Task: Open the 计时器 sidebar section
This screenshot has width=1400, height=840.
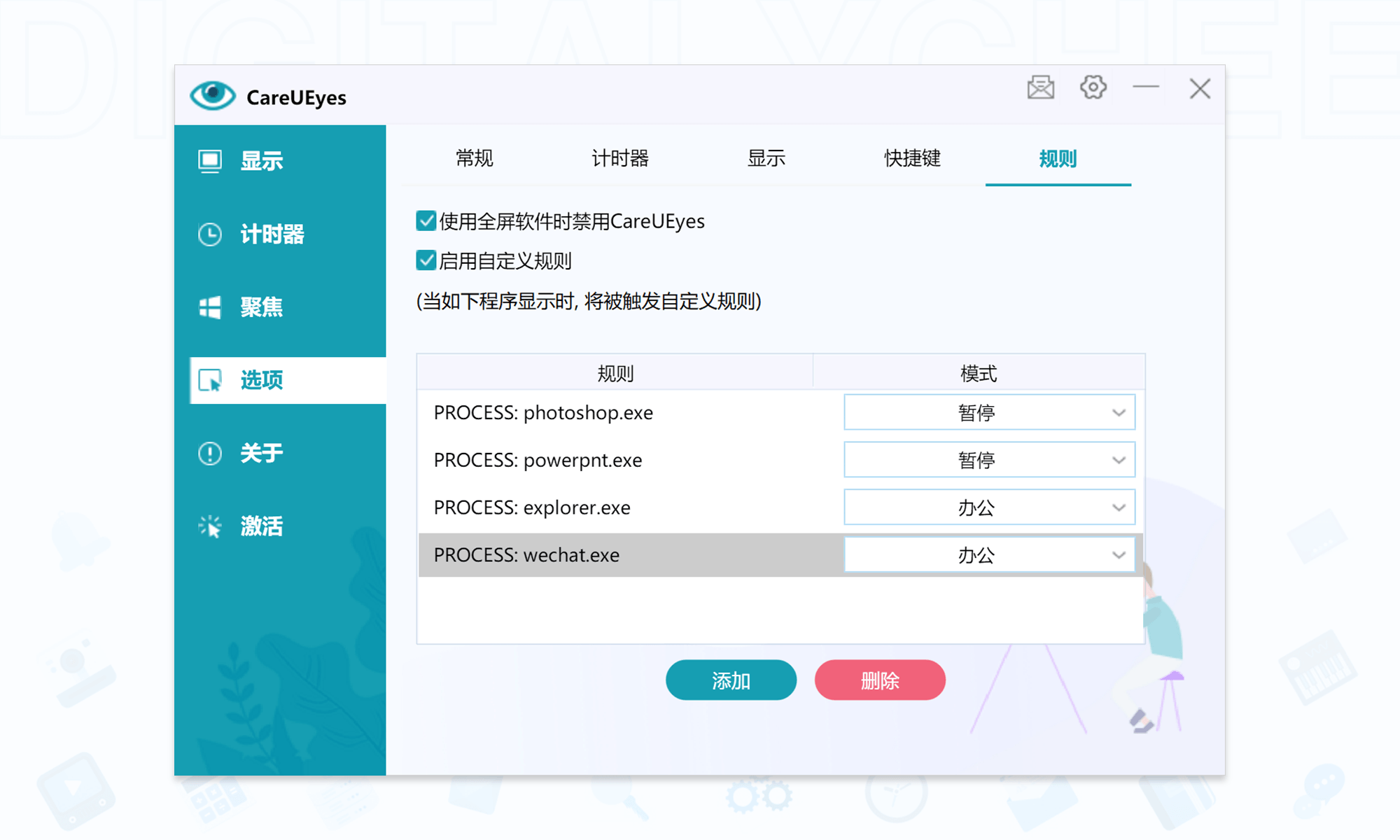Action: [x=280, y=234]
